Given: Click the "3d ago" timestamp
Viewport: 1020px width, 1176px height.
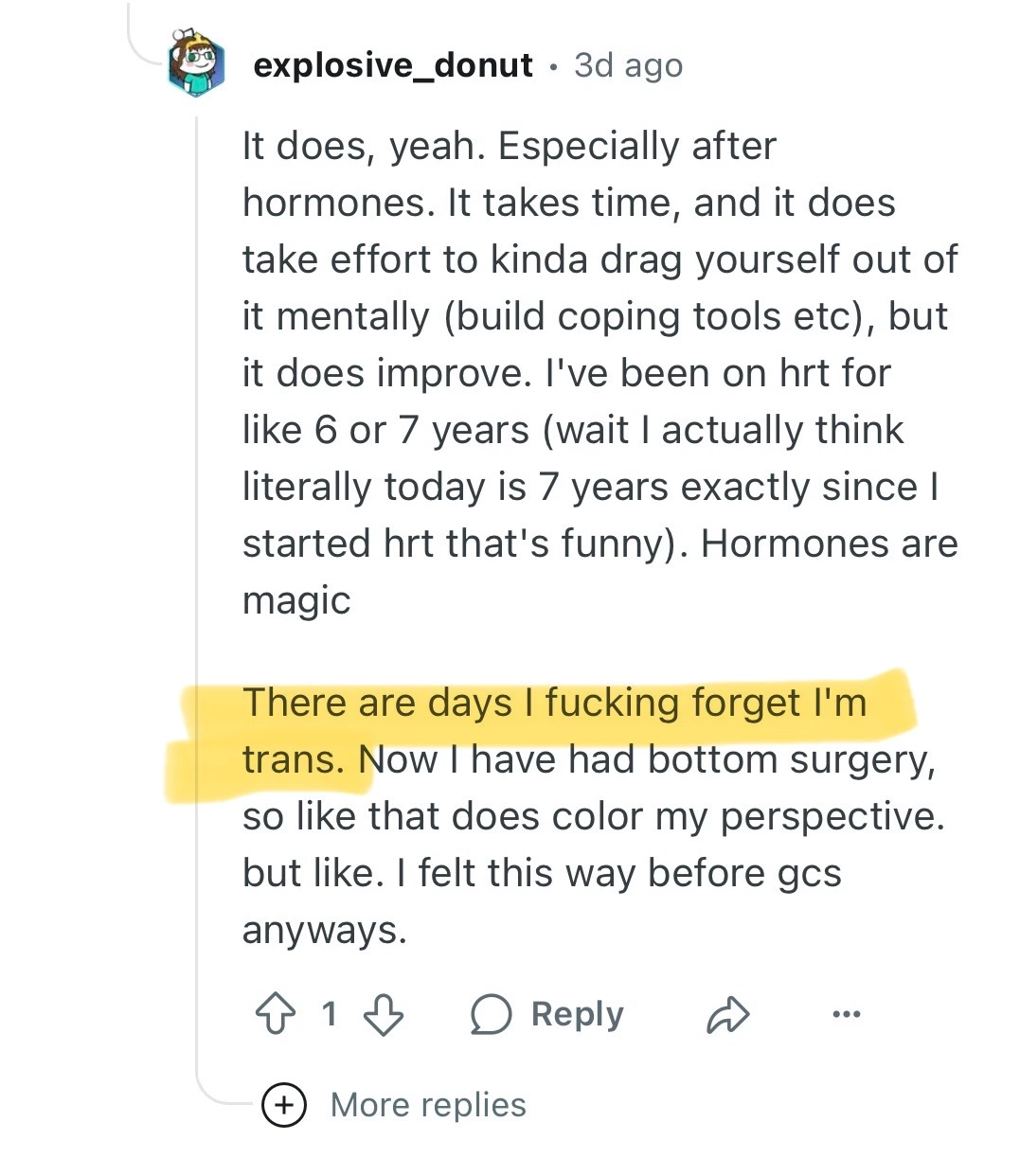Looking at the screenshot, I should tap(628, 65).
